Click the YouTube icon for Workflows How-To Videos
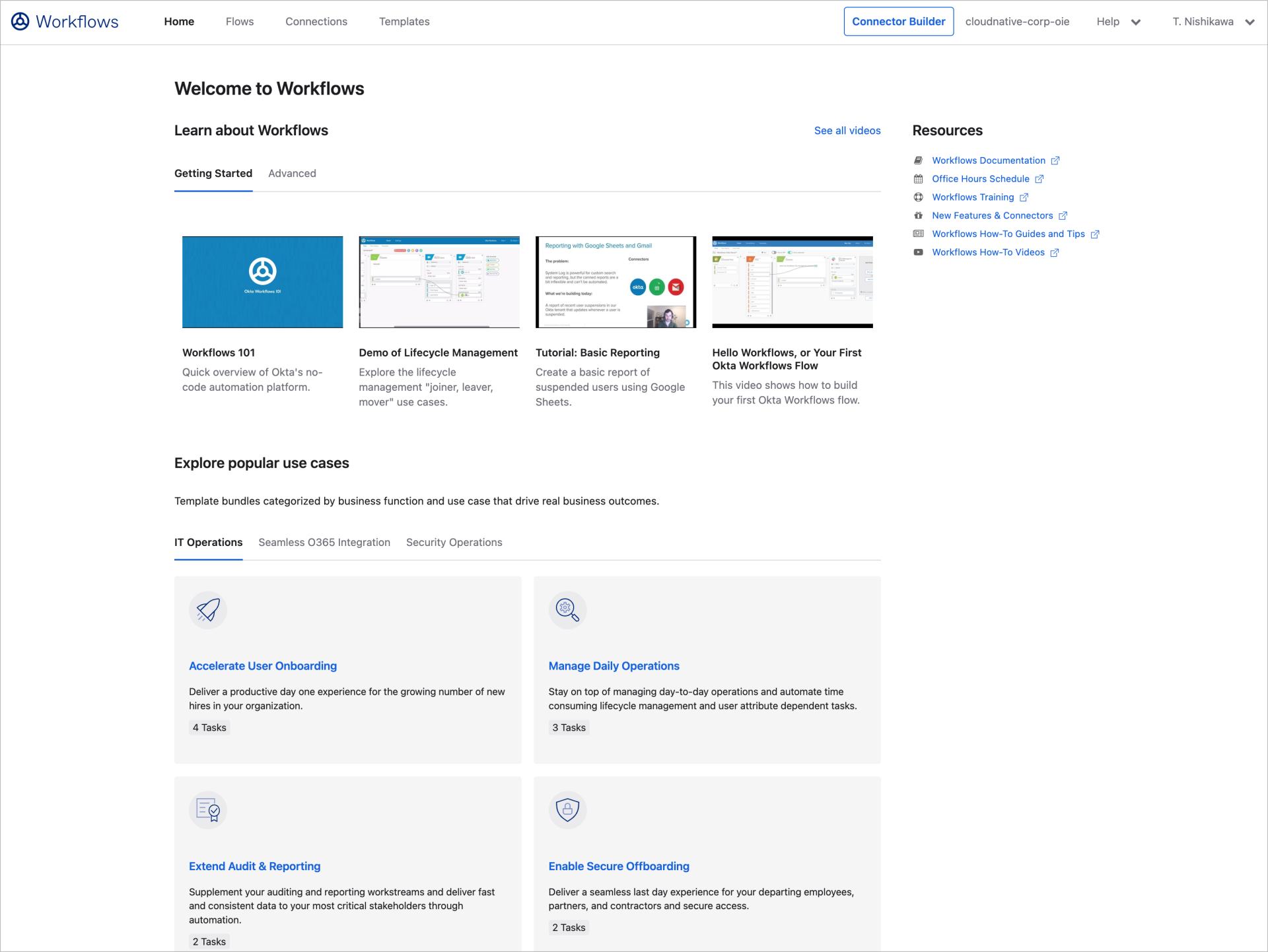 tap(919, 252)
